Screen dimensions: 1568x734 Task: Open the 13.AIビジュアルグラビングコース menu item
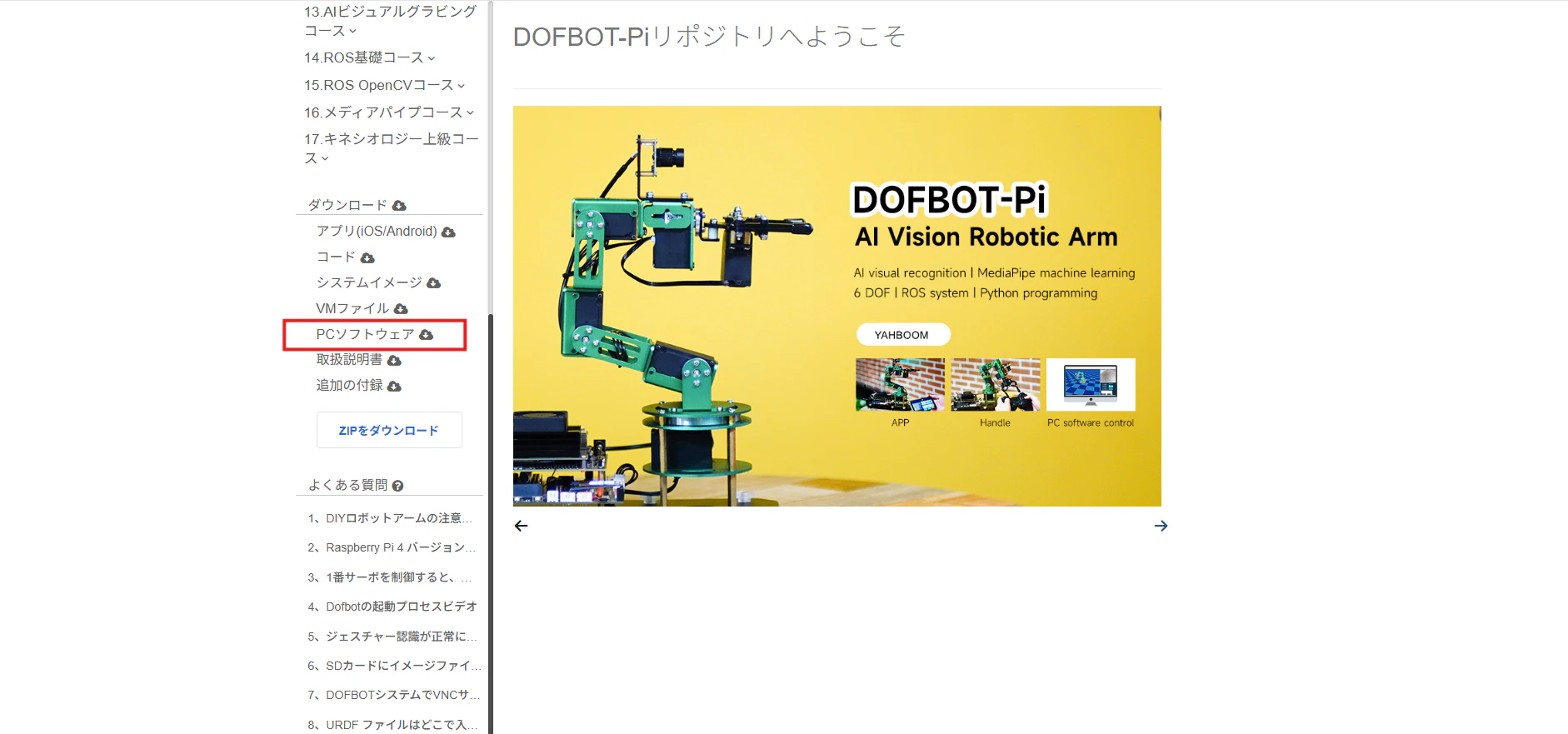(390, 21)
